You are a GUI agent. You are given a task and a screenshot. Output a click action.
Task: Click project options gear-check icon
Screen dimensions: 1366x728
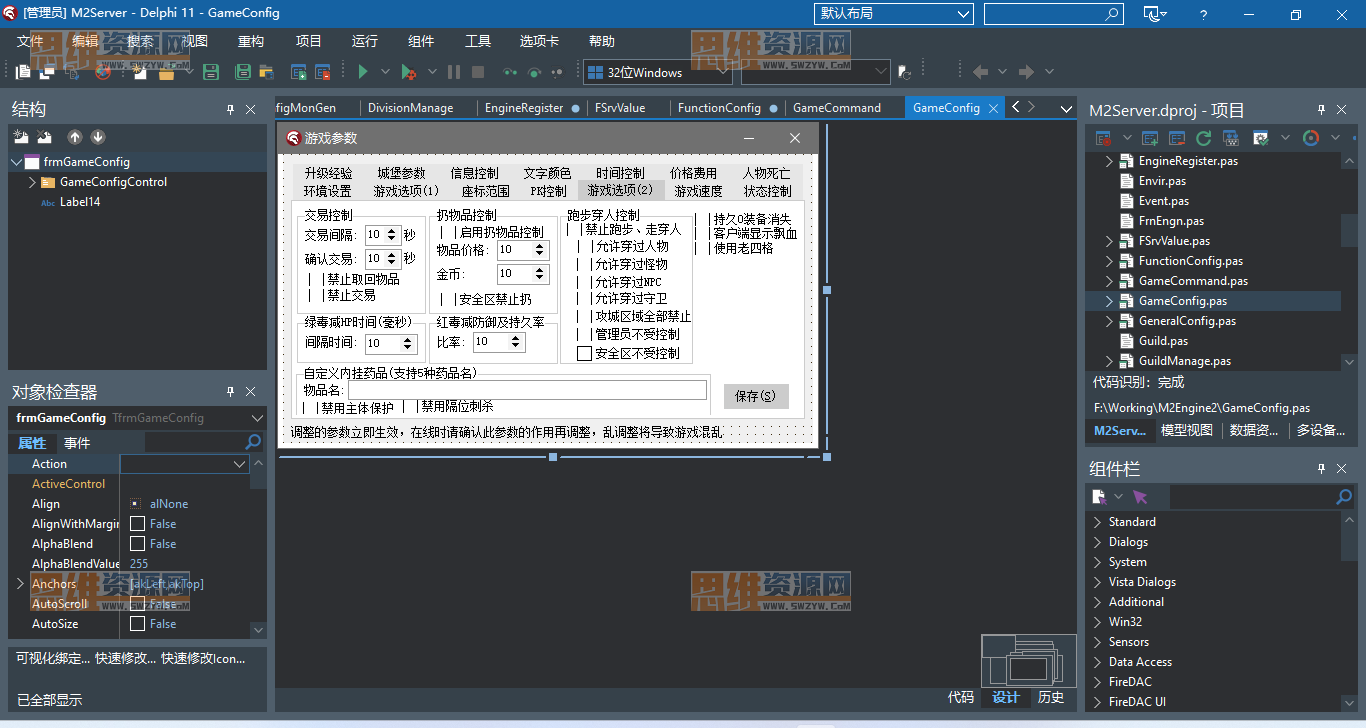[1261, 138]
